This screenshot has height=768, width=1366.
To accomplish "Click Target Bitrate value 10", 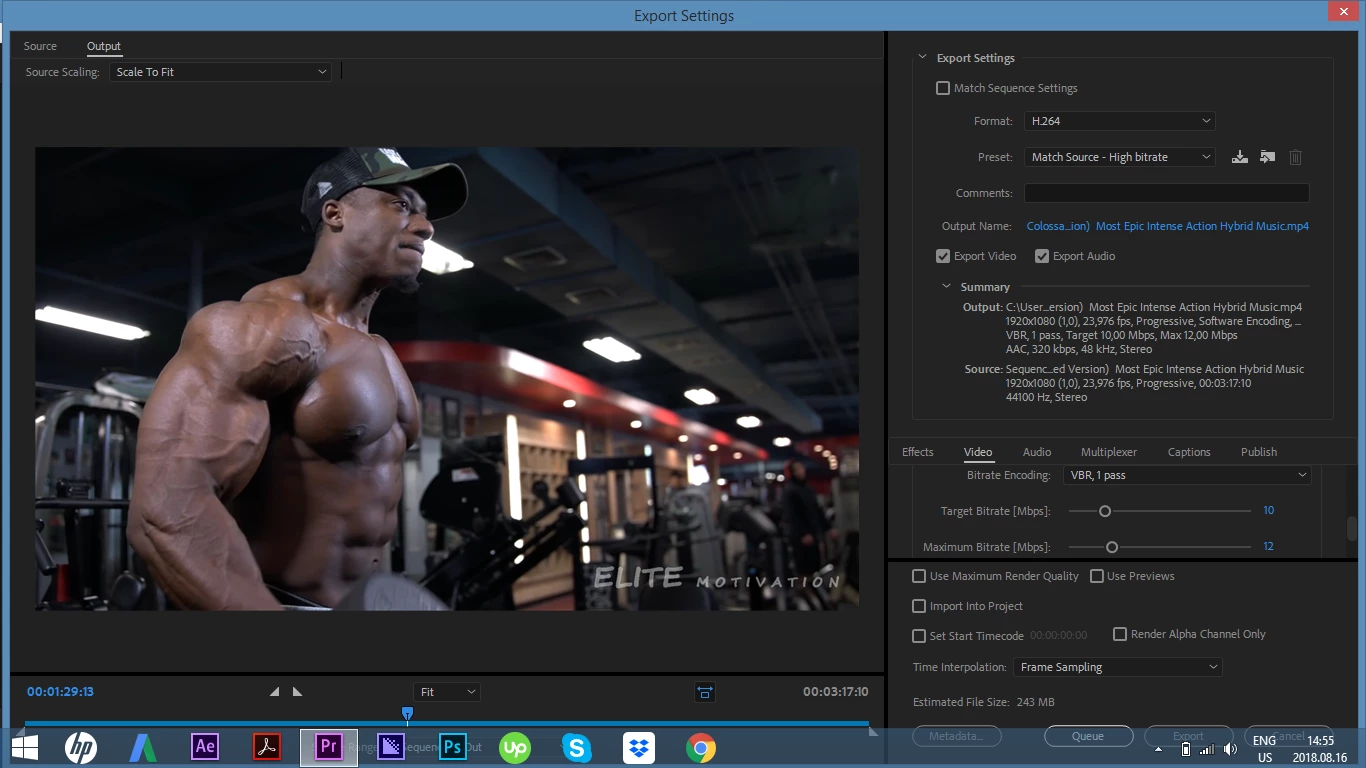I will click(1268, 511).
